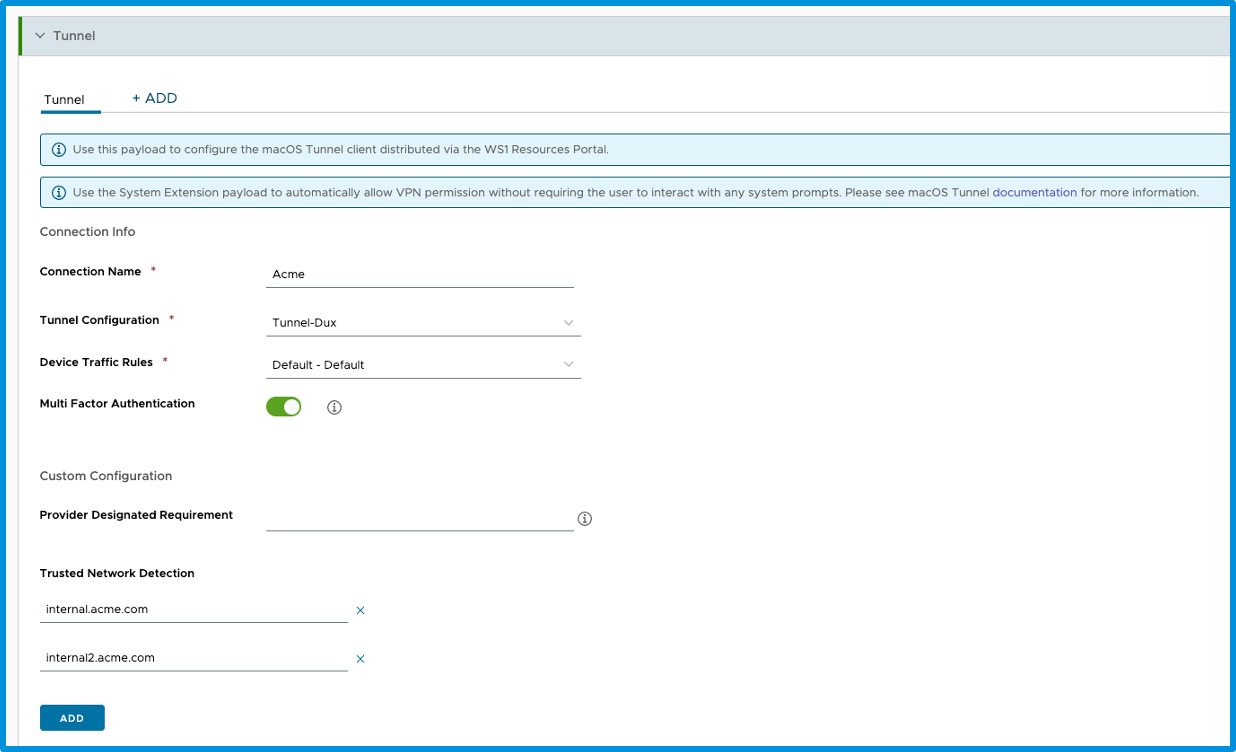Click info icon in System Extension banner
This screenshot has height=752, width=1236.
point(59,192)
